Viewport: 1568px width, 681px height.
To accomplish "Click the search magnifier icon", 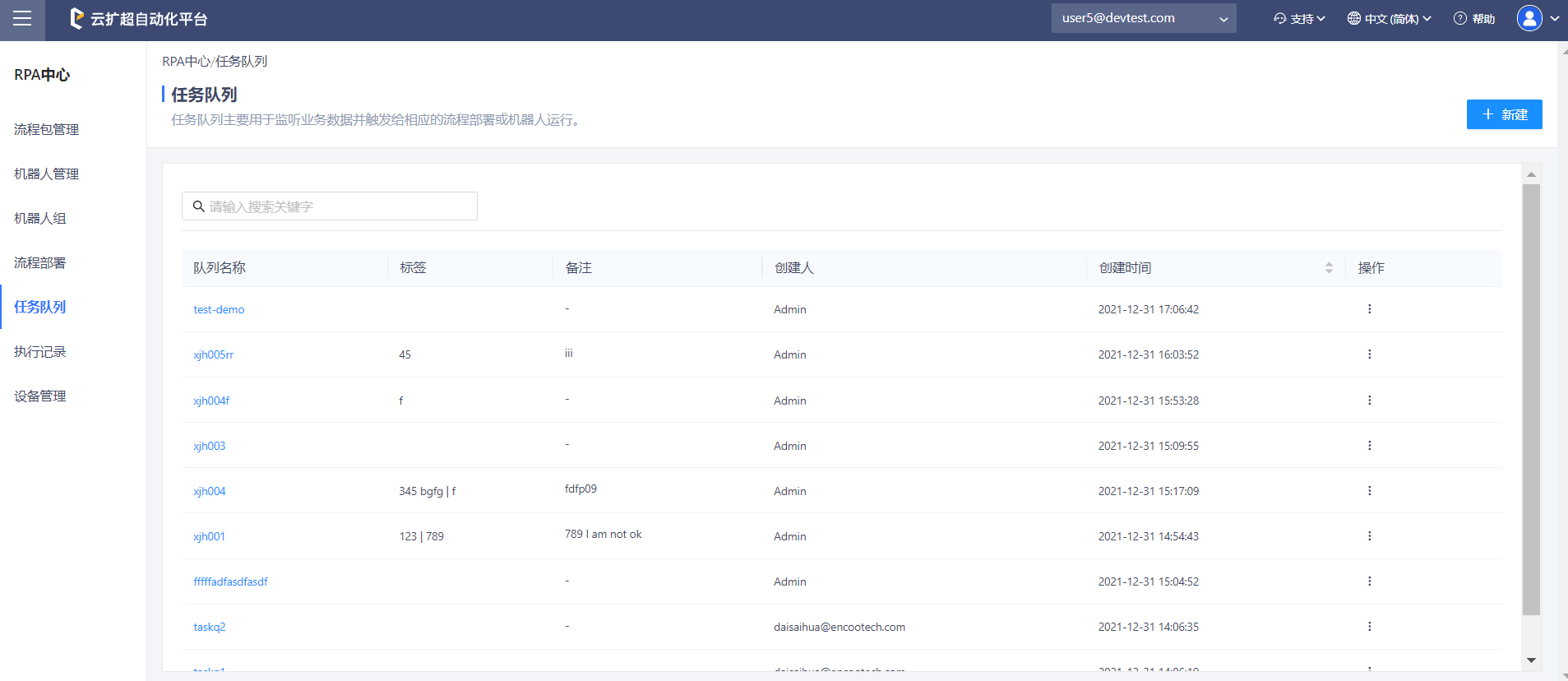I will tap(198, 206).
